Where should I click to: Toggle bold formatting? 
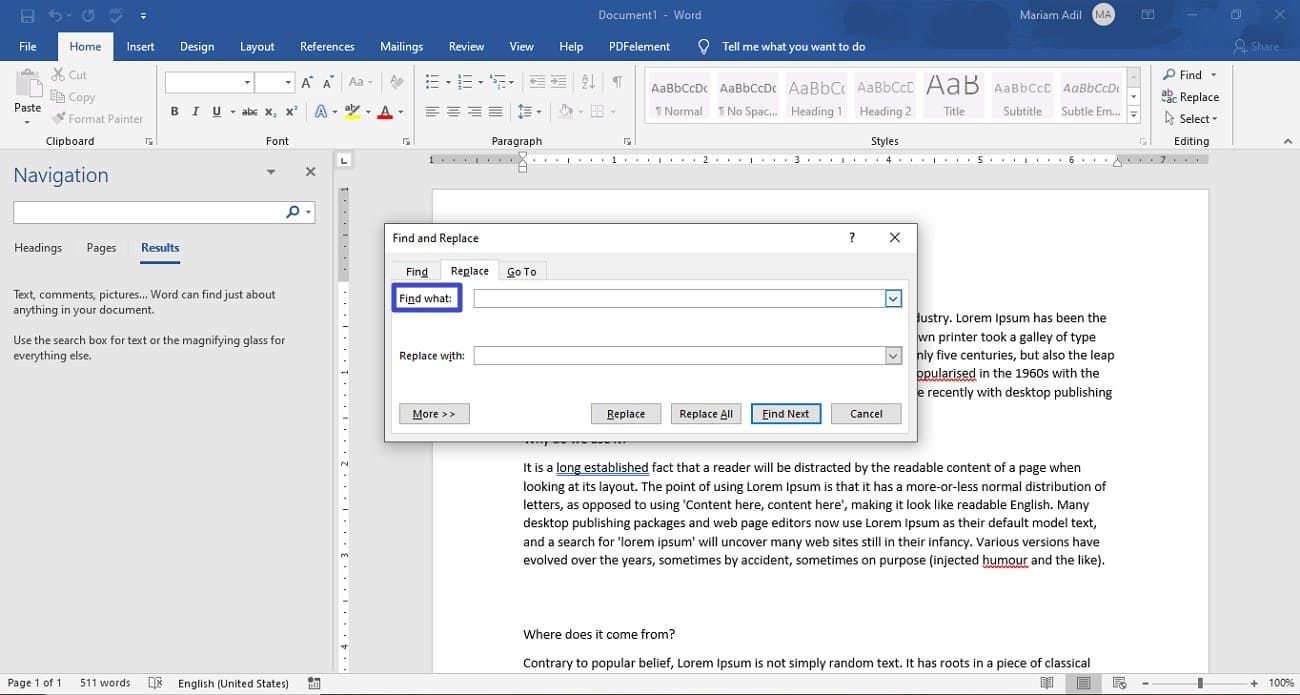174,113
